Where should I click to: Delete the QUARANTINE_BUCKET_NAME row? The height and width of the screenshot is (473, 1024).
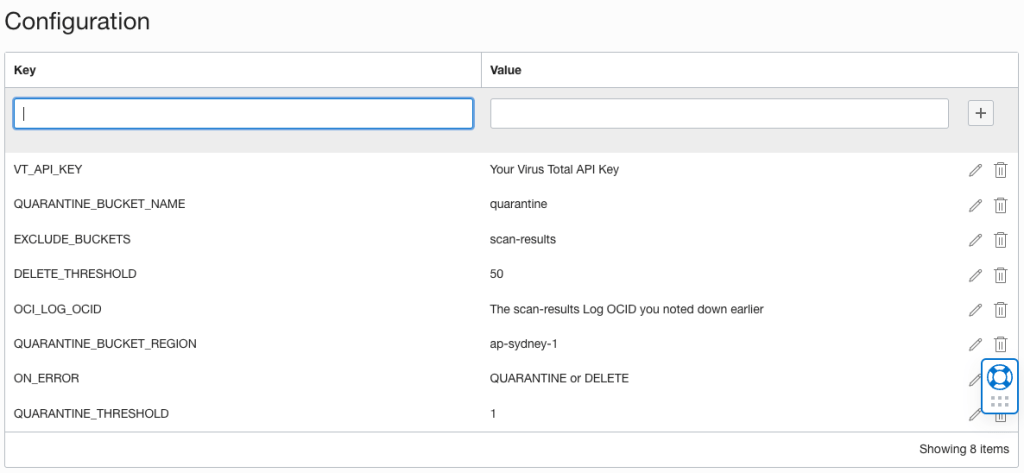1000,205
